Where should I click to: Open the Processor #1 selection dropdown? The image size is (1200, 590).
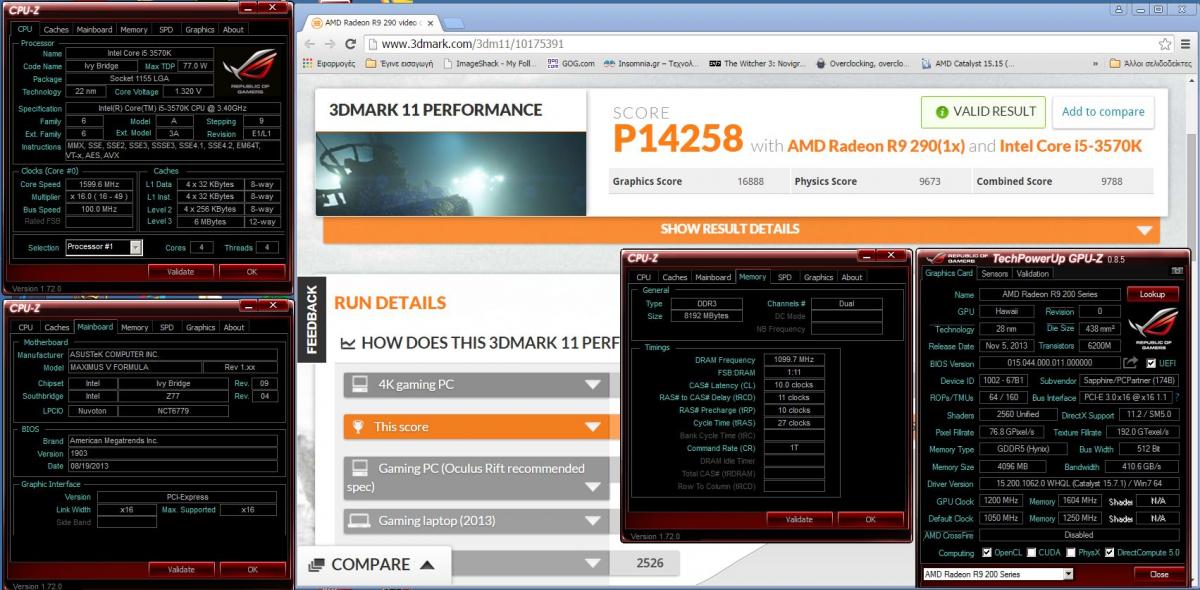coord(104,247)
